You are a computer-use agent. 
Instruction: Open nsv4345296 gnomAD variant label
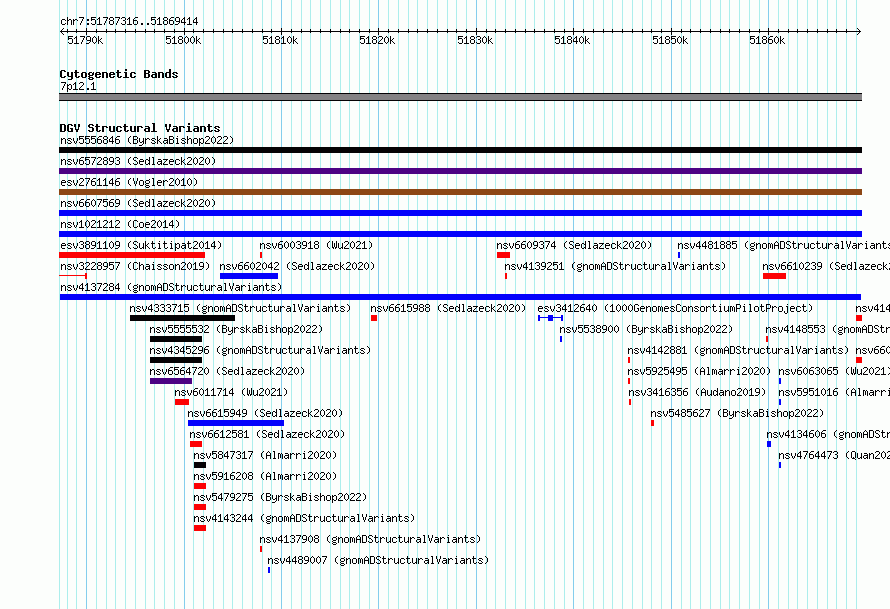(260, 350)
